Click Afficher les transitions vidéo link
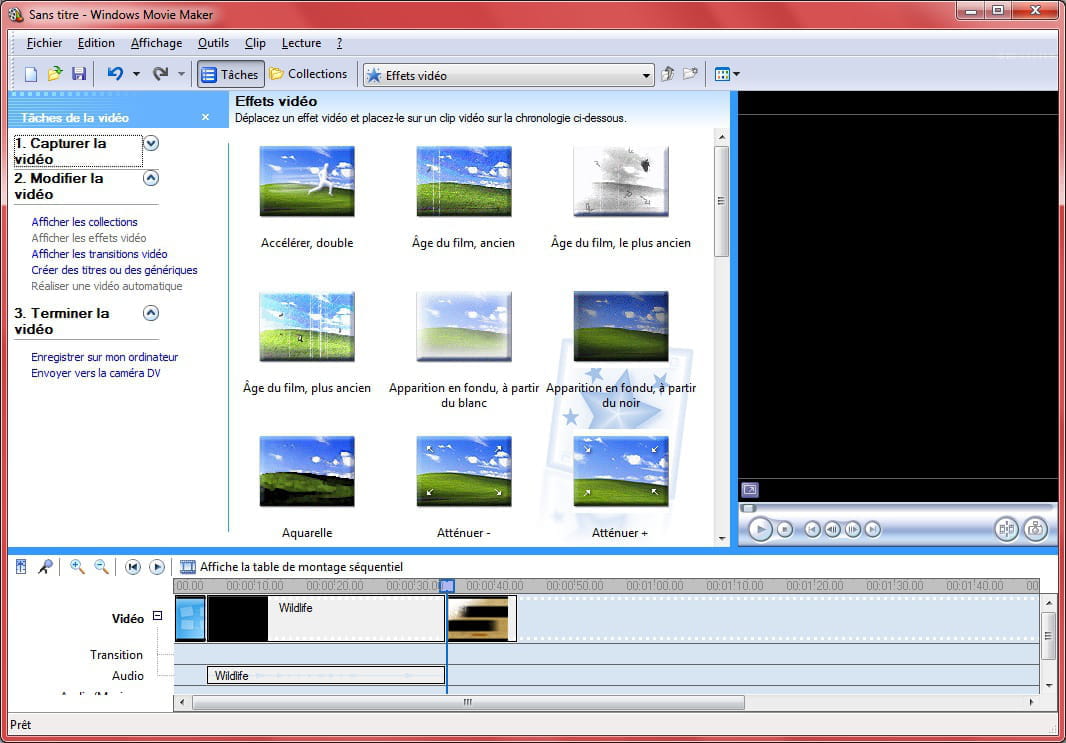 [99, 254]
